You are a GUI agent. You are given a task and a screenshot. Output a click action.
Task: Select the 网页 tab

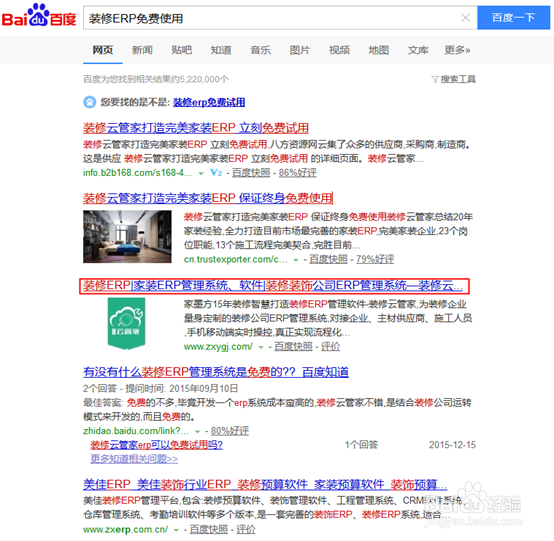103,50
